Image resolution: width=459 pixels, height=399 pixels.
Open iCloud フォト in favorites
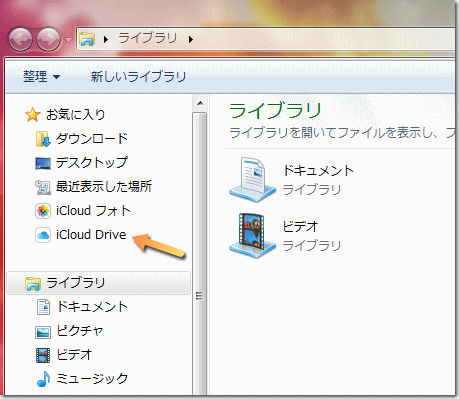pos(93,211)
